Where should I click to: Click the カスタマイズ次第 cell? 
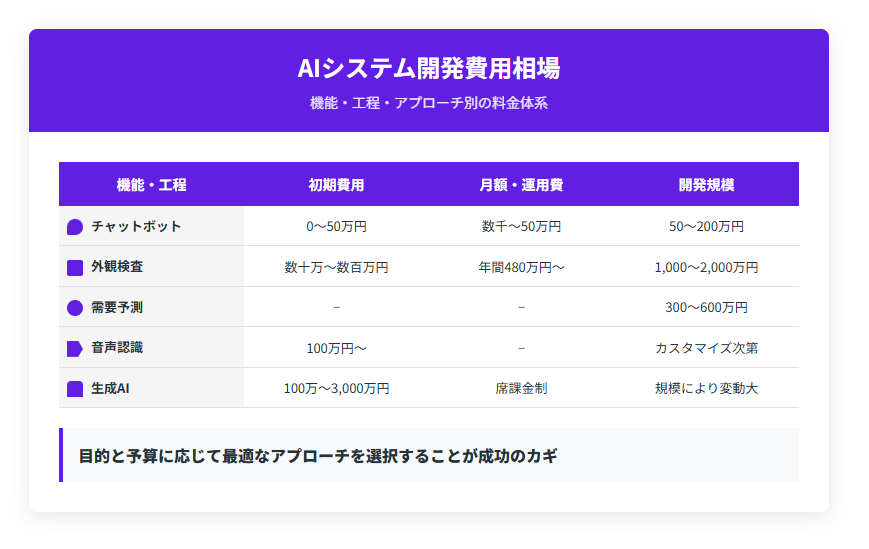[x=706, y=349]
